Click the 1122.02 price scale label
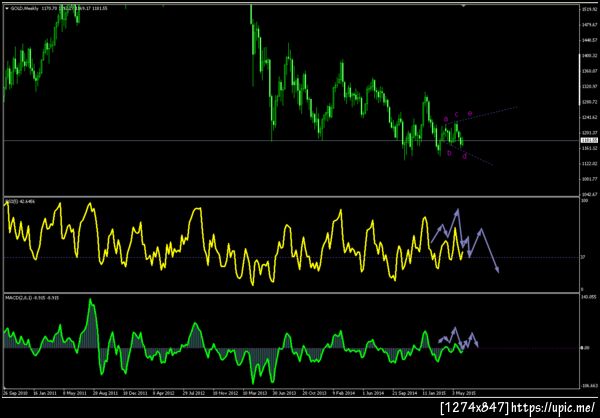The height and width of the screenshot is (418, 600). 588,163
